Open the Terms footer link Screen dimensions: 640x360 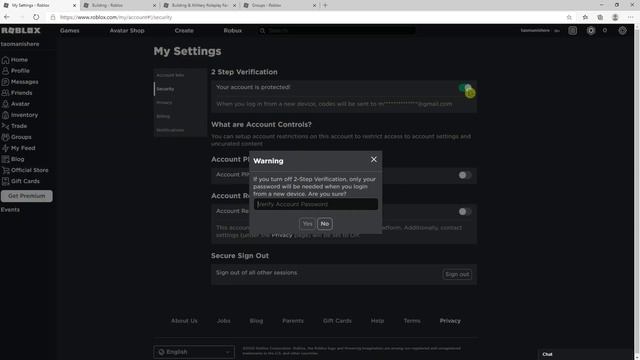(x=412, y=321)
